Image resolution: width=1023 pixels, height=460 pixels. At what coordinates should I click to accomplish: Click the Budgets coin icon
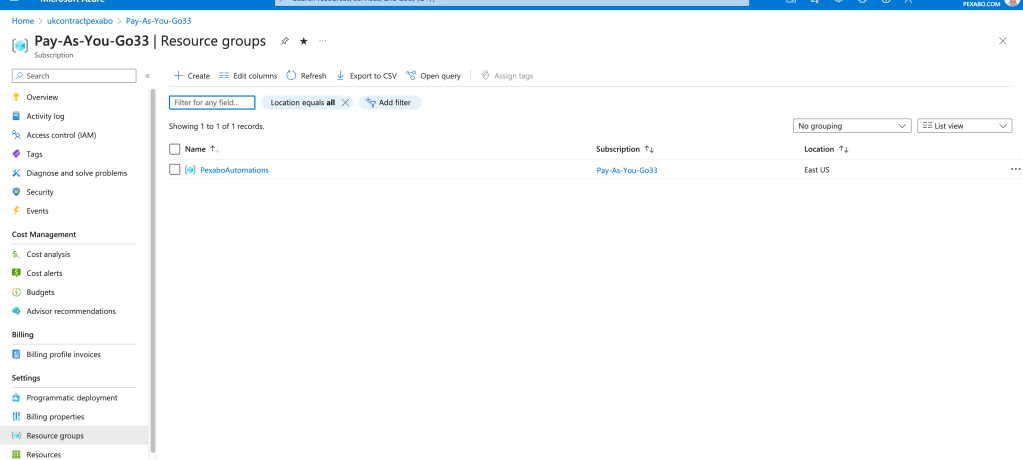(x=16, y=292)
